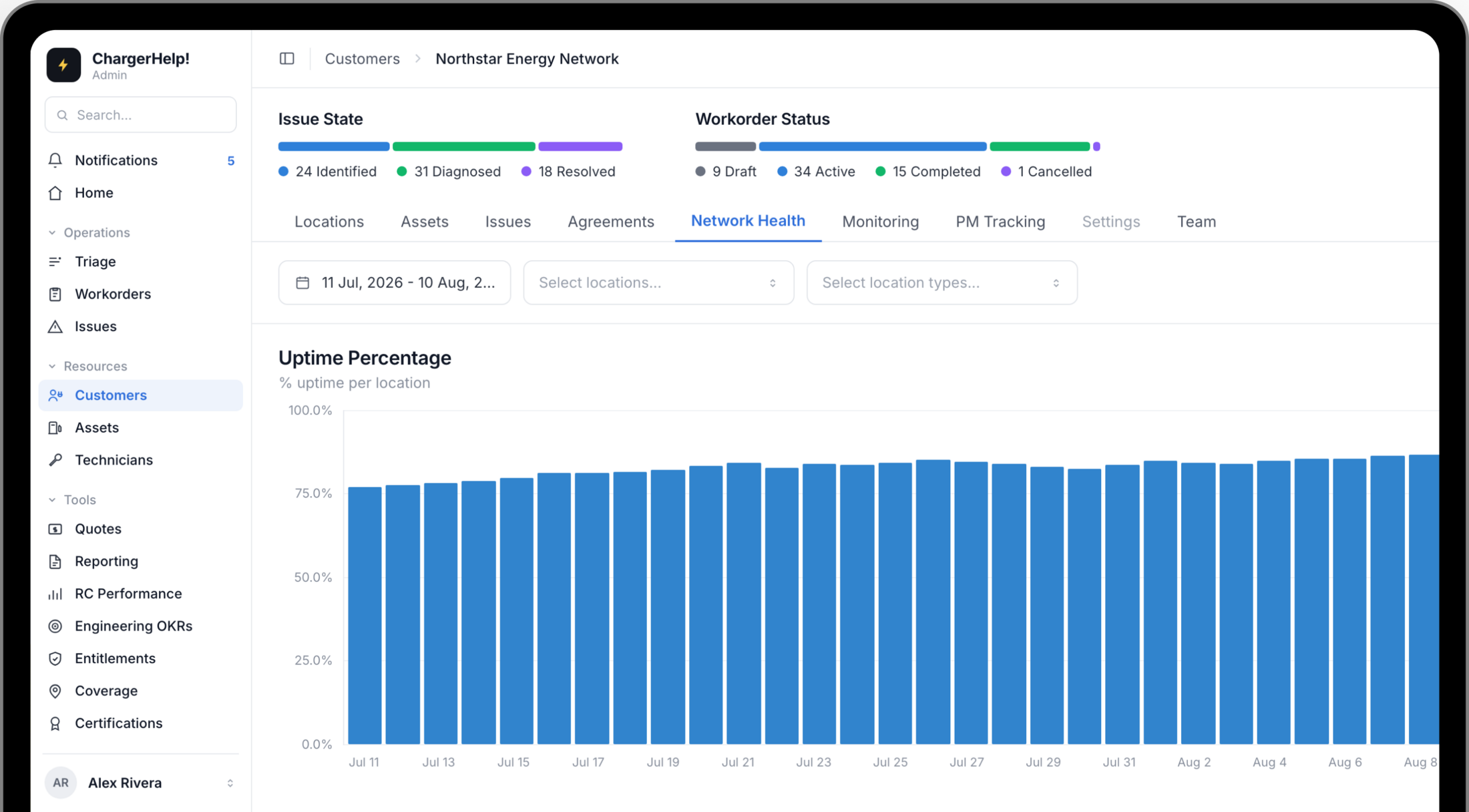This screenshot has width=1469, height=812.
Task: Click the calendar icon in date filter
Action: click(302, 282)
